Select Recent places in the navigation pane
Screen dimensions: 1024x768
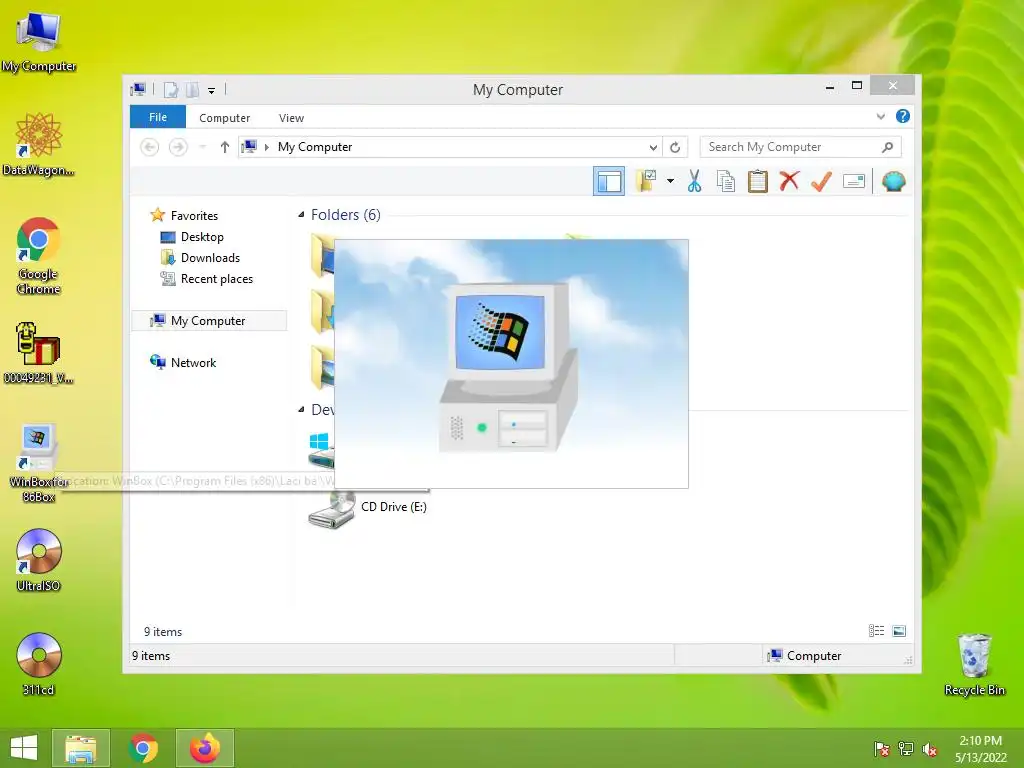(216, 279)
